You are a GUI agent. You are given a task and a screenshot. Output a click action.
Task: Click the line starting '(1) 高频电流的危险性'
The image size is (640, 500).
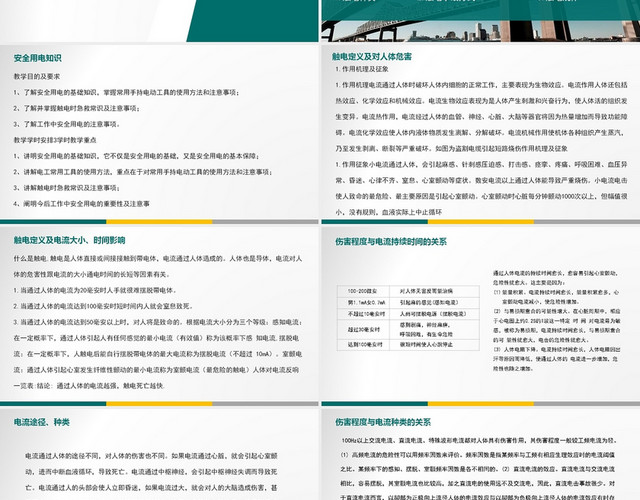coord(478,455)
